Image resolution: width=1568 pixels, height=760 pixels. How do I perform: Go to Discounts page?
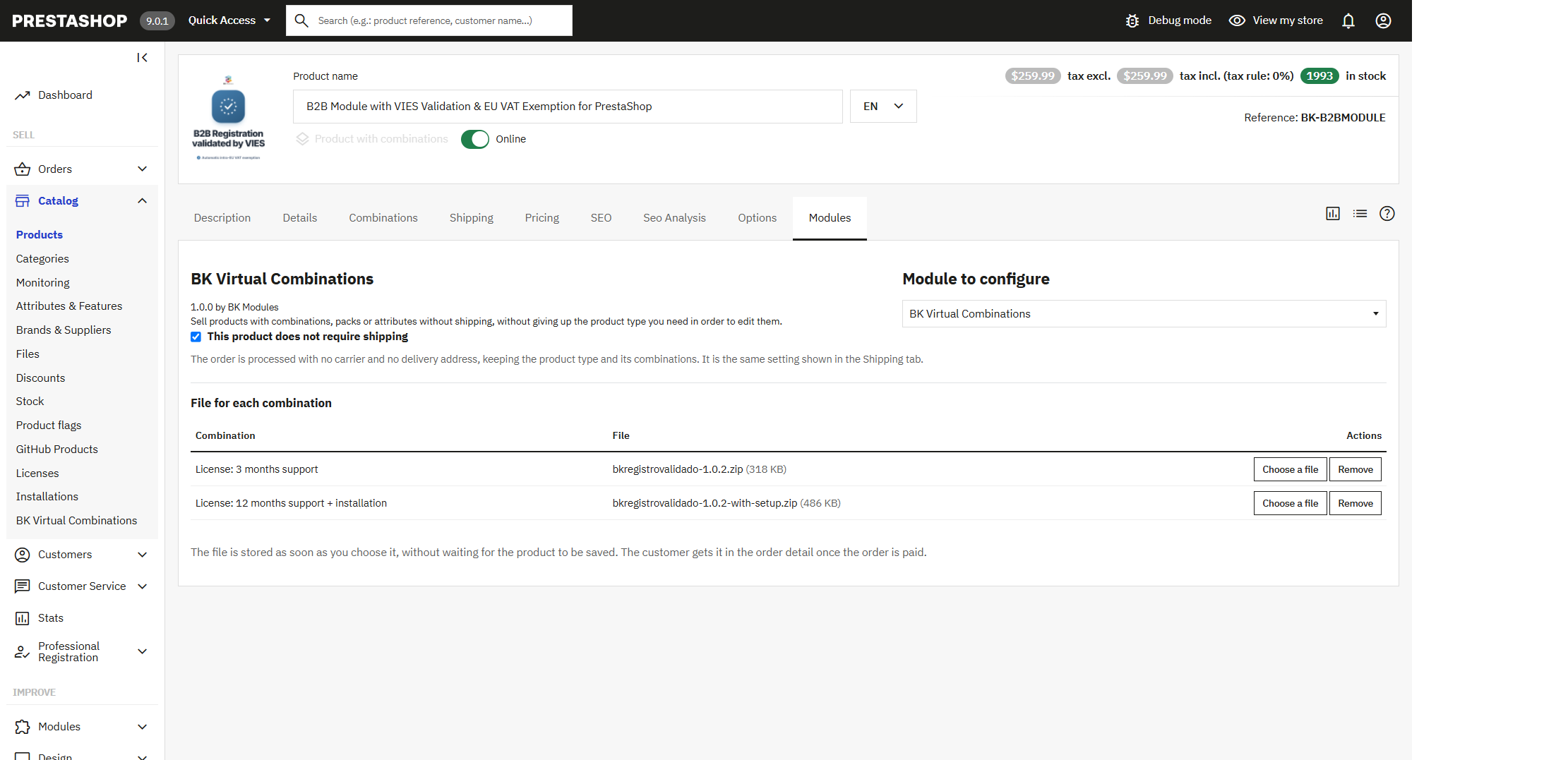[x=40, y=378]
